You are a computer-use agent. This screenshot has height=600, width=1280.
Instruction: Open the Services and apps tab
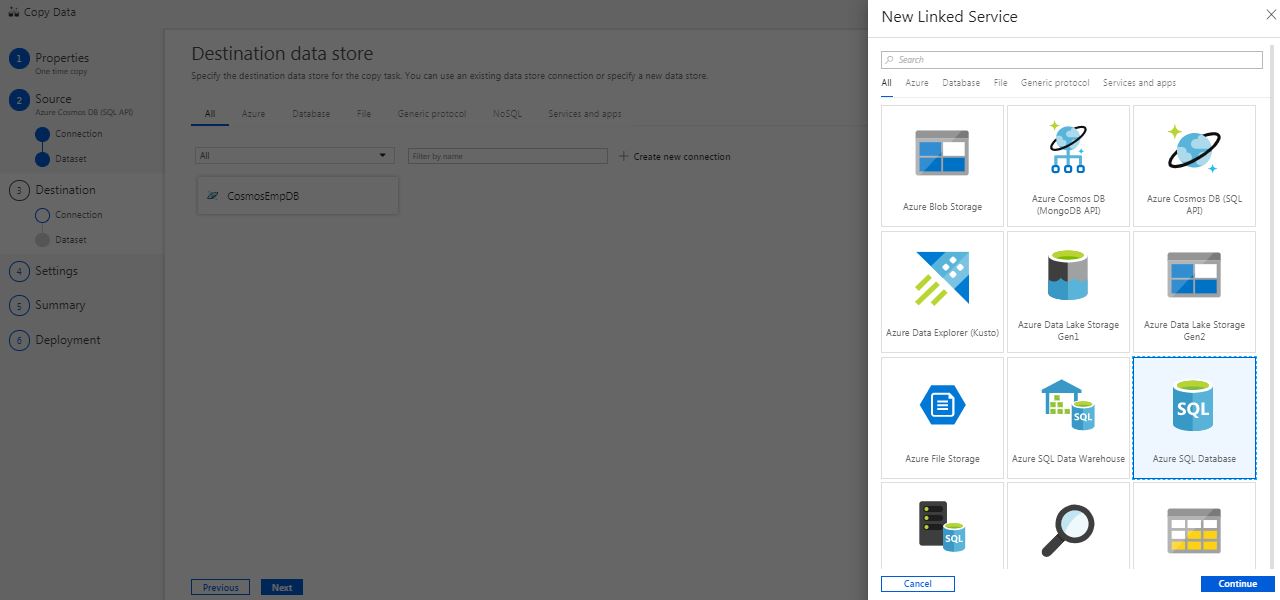coord(1139,83)
